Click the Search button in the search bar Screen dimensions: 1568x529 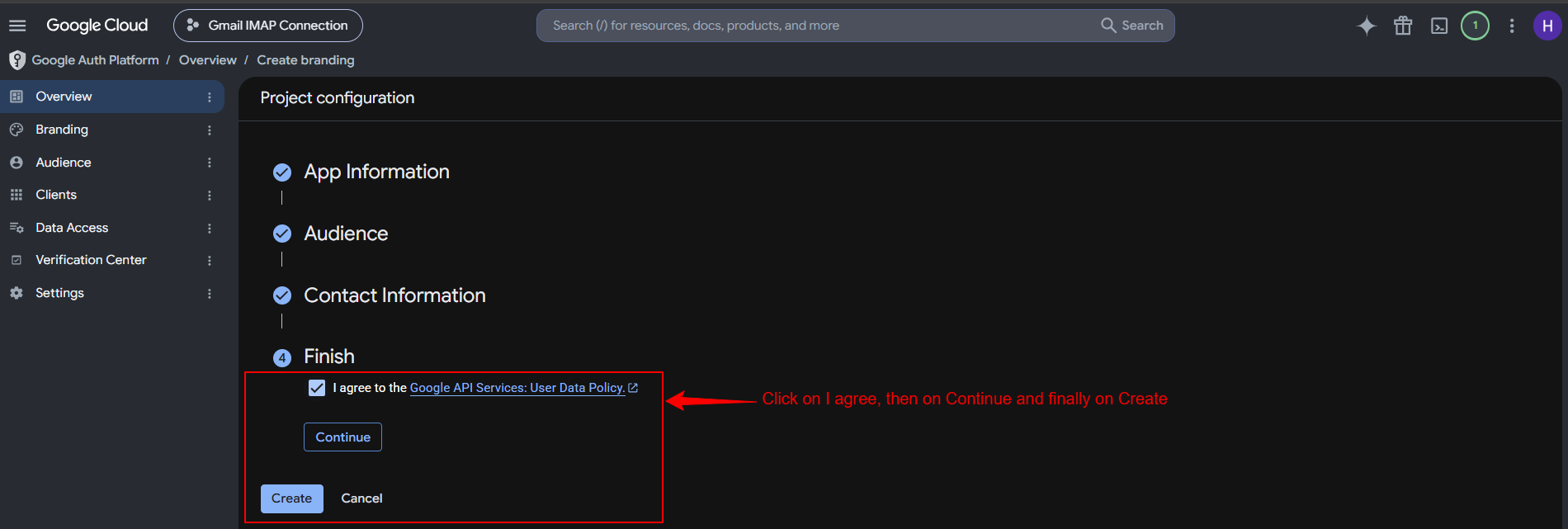1132,26
